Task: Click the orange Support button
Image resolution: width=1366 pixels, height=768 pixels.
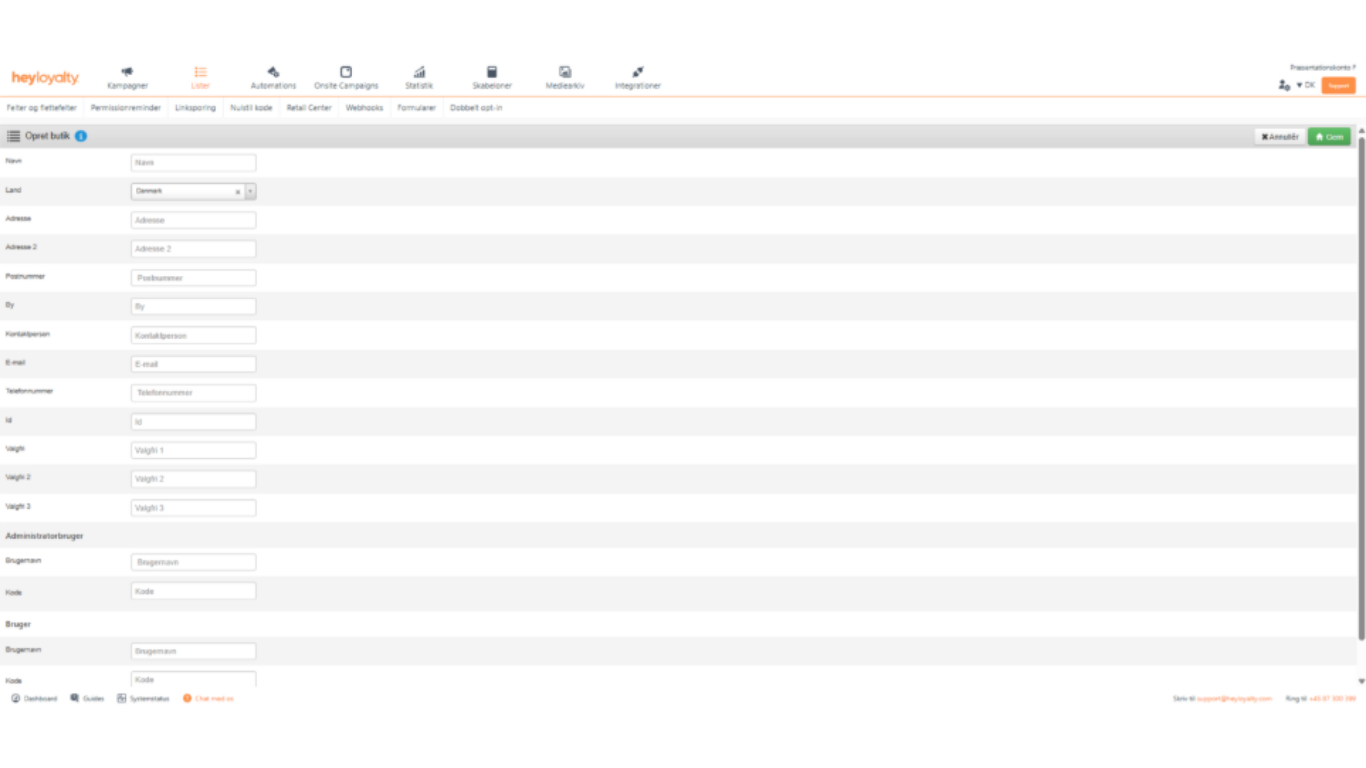Action: (1338, 86)
